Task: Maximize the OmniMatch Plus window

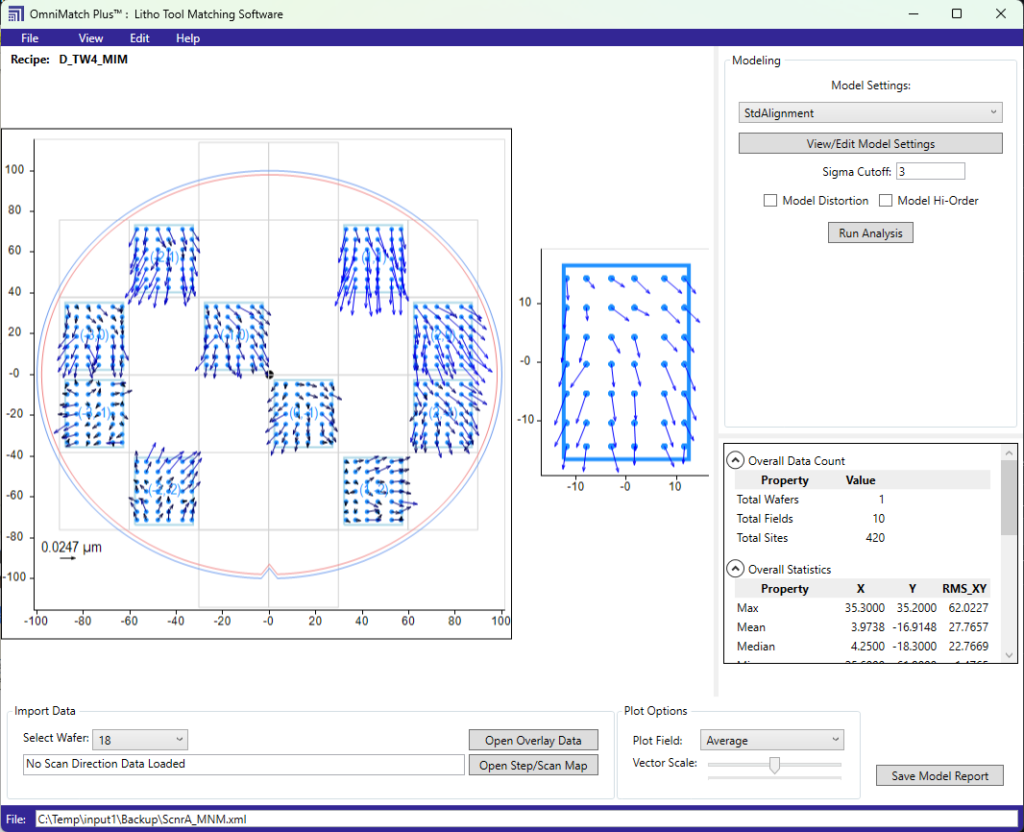Action: tap(957, 14)
